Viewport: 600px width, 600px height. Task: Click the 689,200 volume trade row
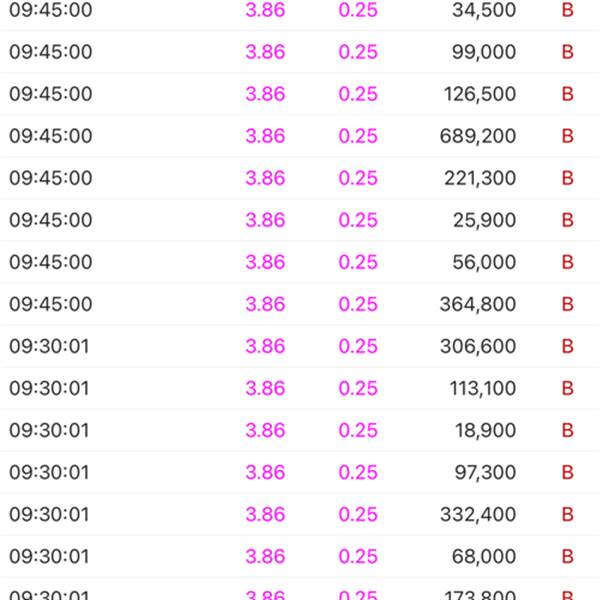pos(300,136)
